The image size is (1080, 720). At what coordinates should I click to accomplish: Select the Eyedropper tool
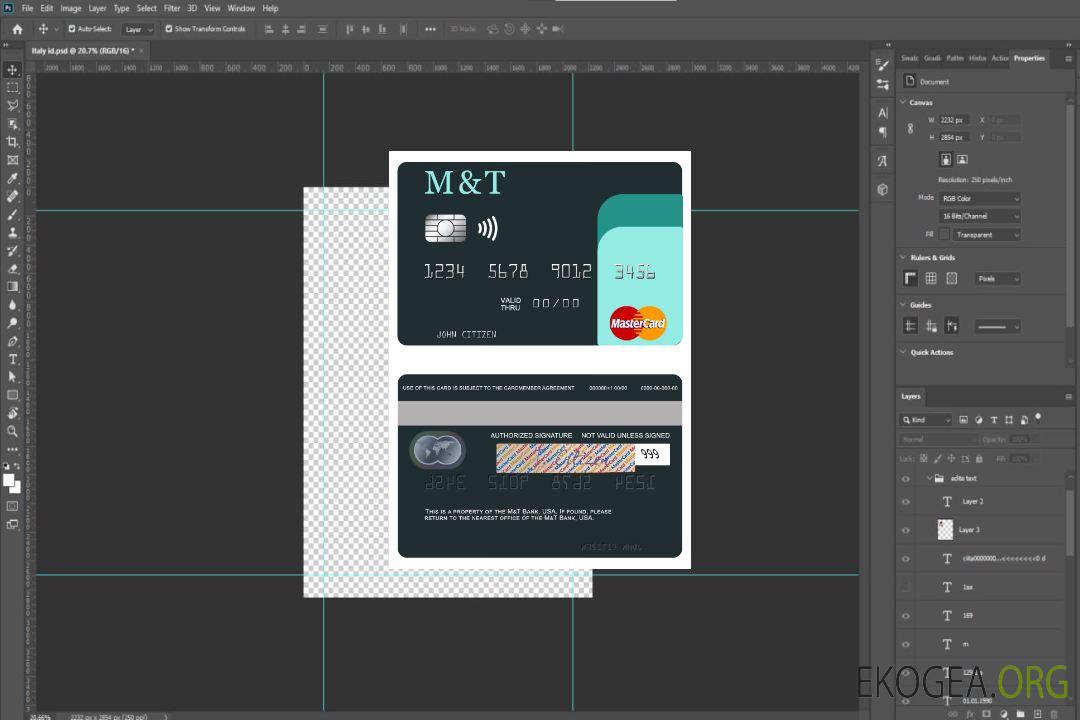point(12,178)
